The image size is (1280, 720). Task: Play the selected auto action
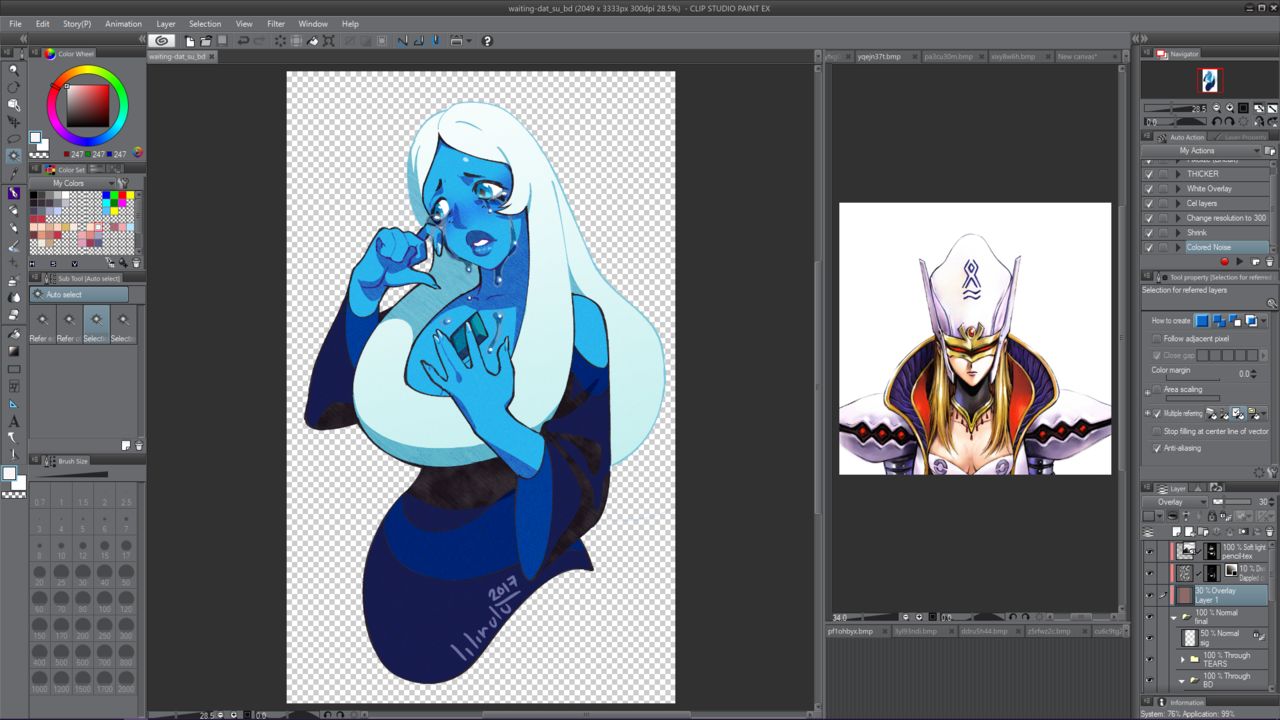click(x=1241, y=262)
